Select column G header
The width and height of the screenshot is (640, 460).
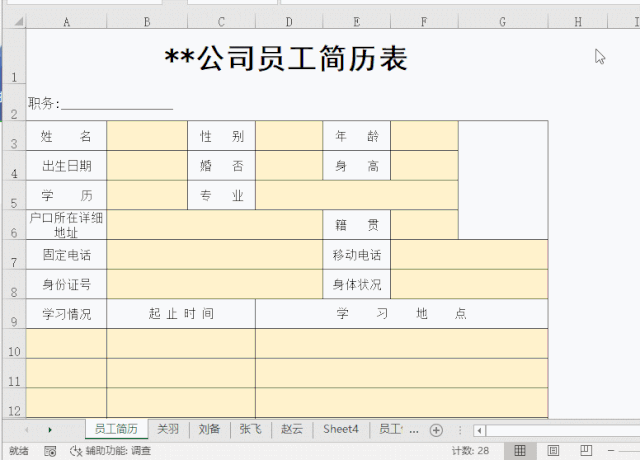503,22
